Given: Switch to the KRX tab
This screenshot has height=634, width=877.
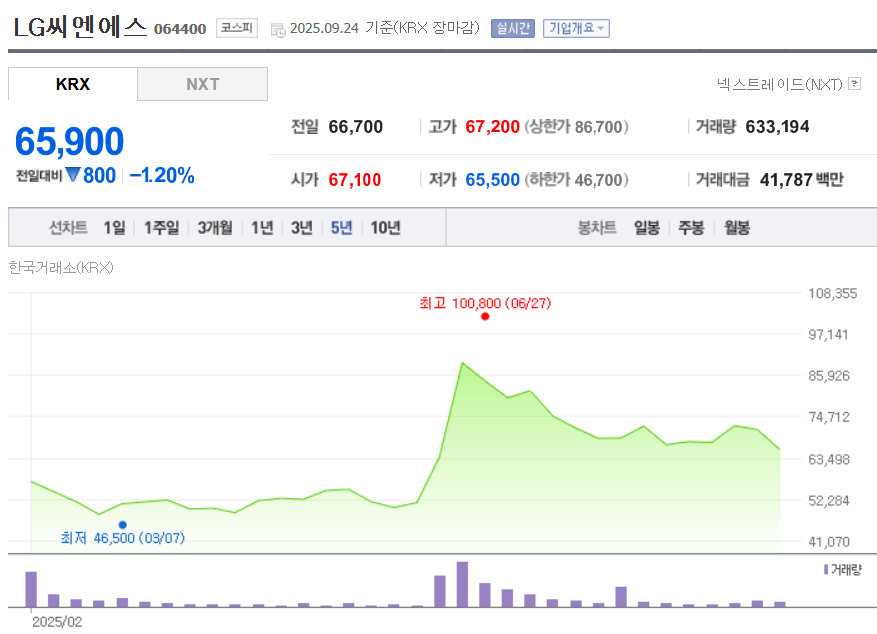Looking at the screenshot, I should (x=73, y=84).
